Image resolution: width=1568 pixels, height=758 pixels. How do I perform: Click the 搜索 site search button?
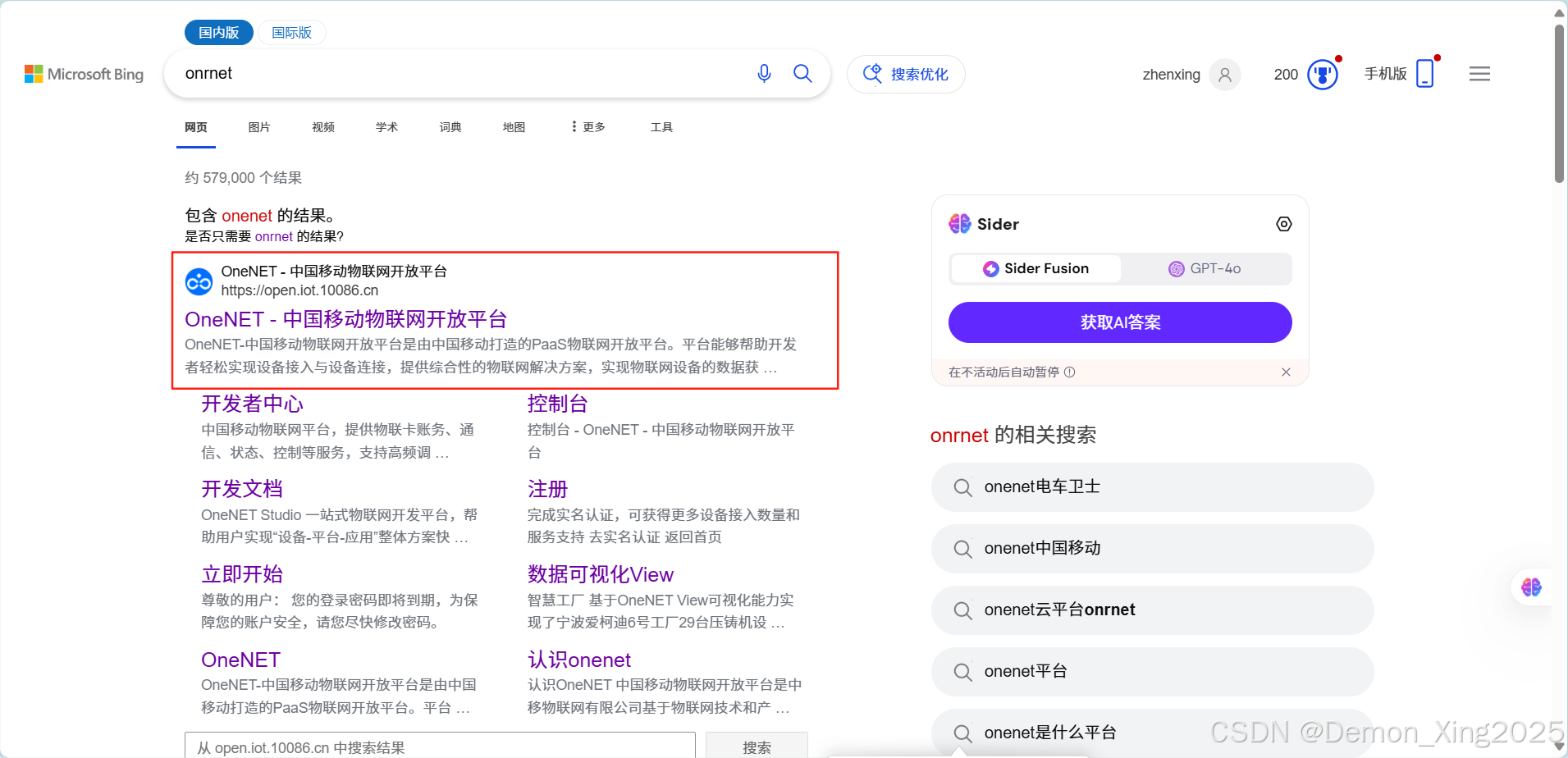click(757, 747)
